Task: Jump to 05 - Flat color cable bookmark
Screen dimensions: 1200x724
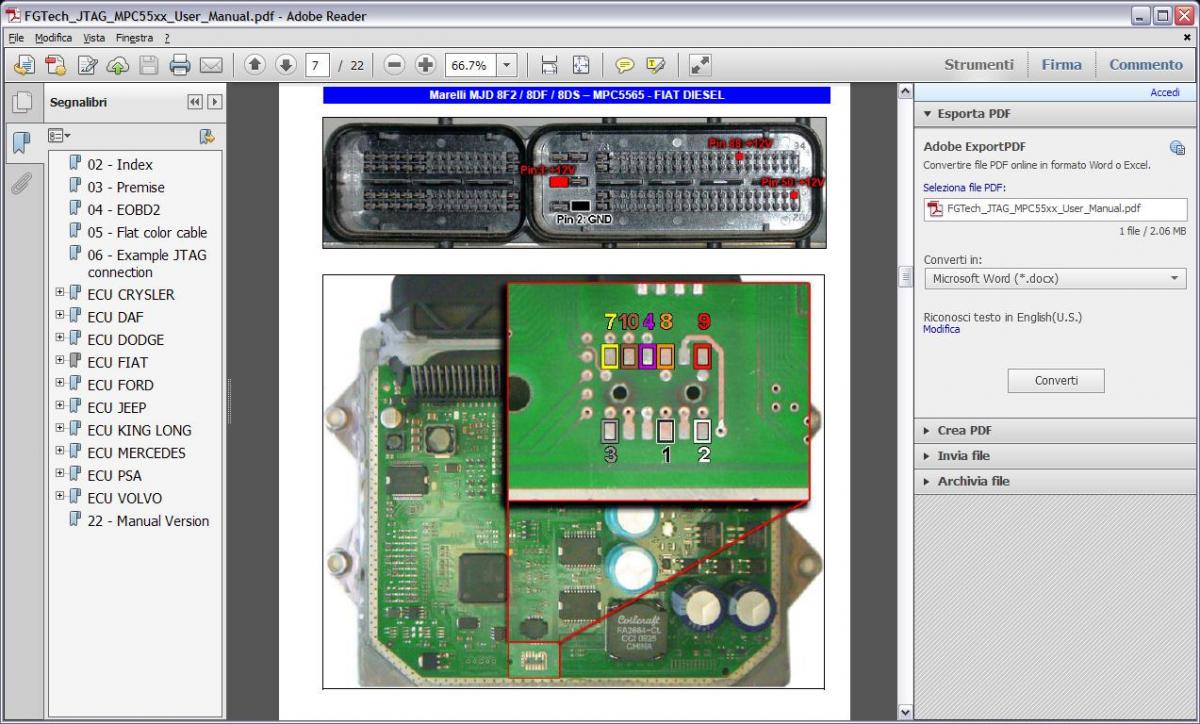Action: (x=147, y=232)
